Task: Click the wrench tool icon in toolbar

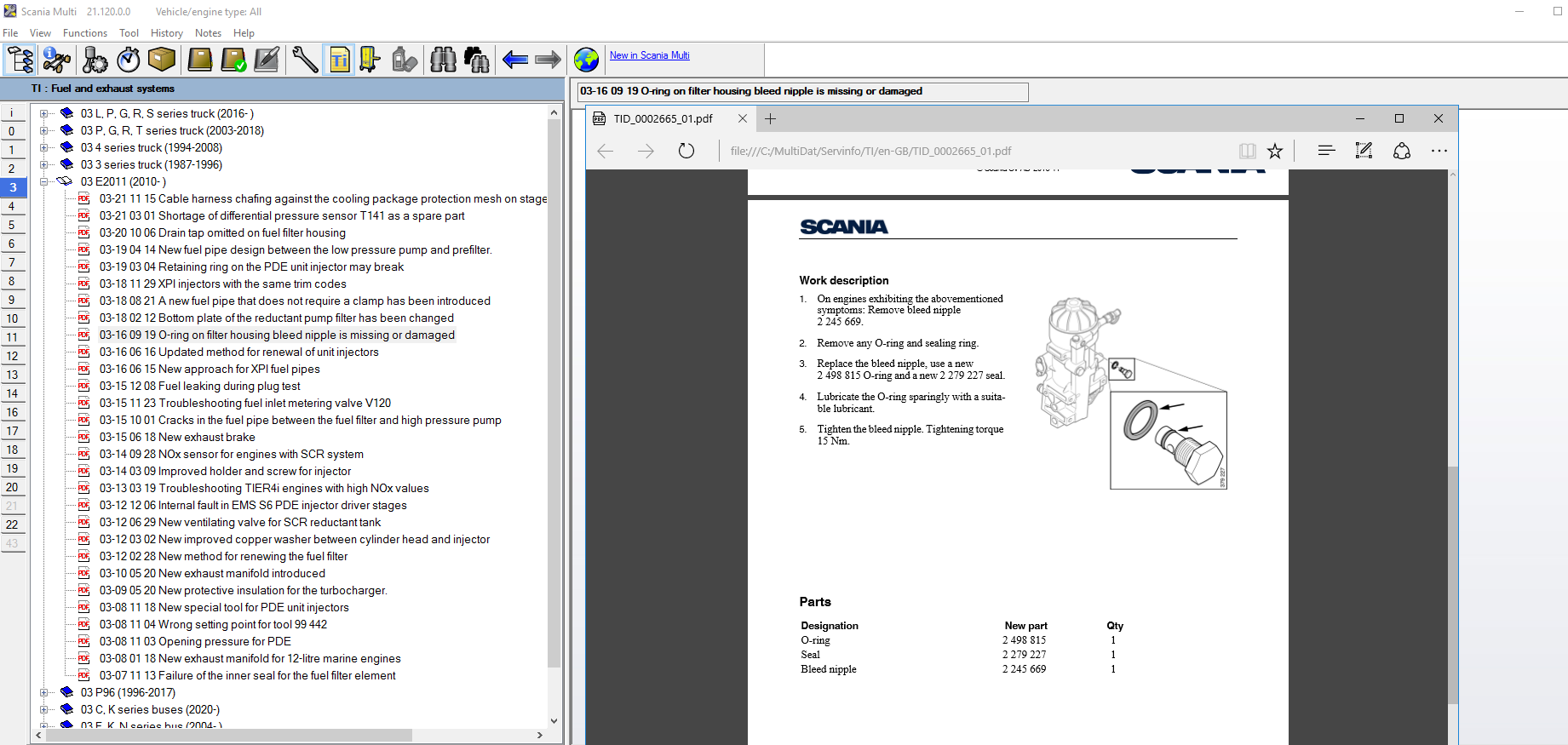Action: point(305,60)
